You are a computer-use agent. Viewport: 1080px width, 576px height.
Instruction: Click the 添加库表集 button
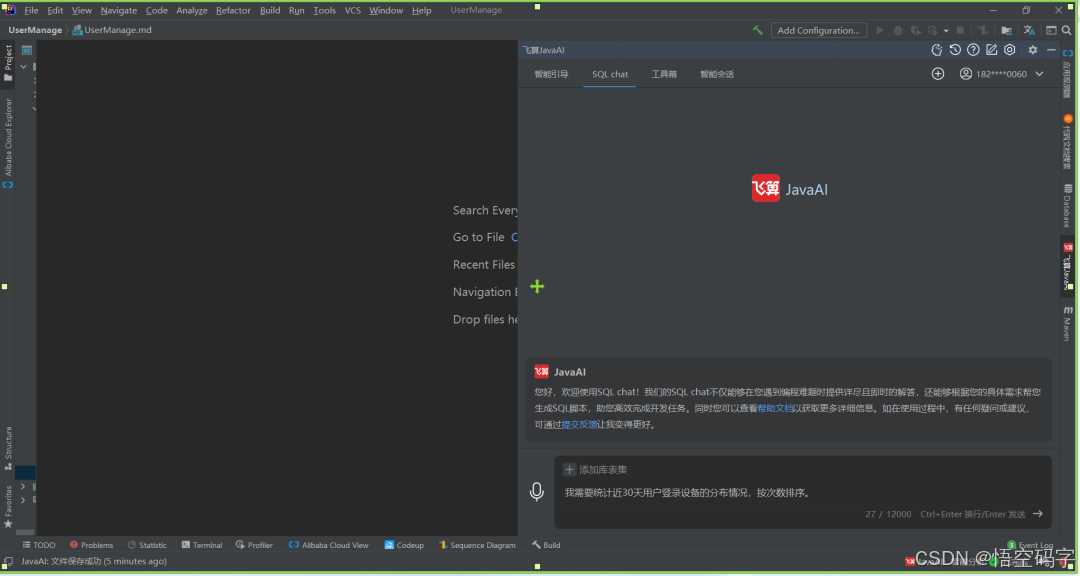[x=595, y=470]
